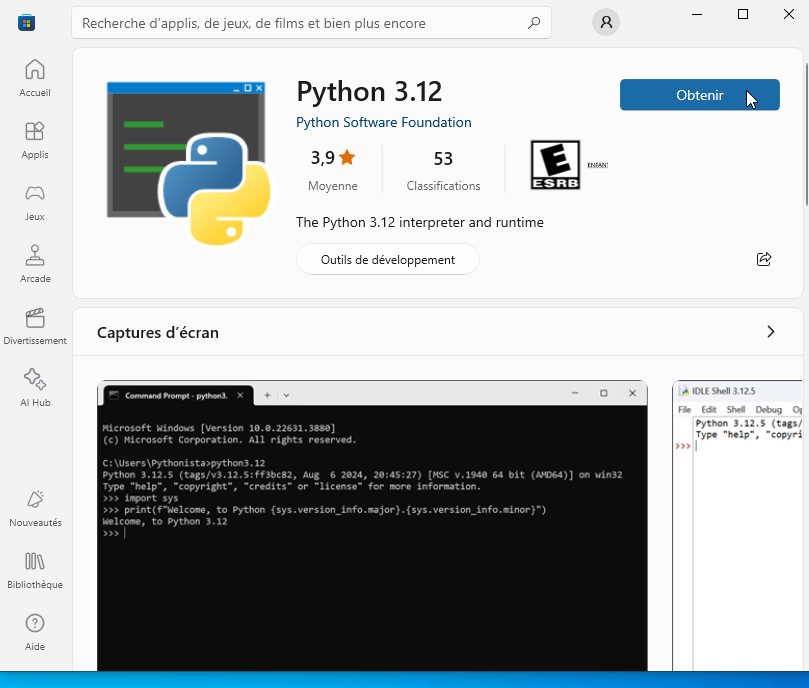Go to Divertissement section

[35, 326]
